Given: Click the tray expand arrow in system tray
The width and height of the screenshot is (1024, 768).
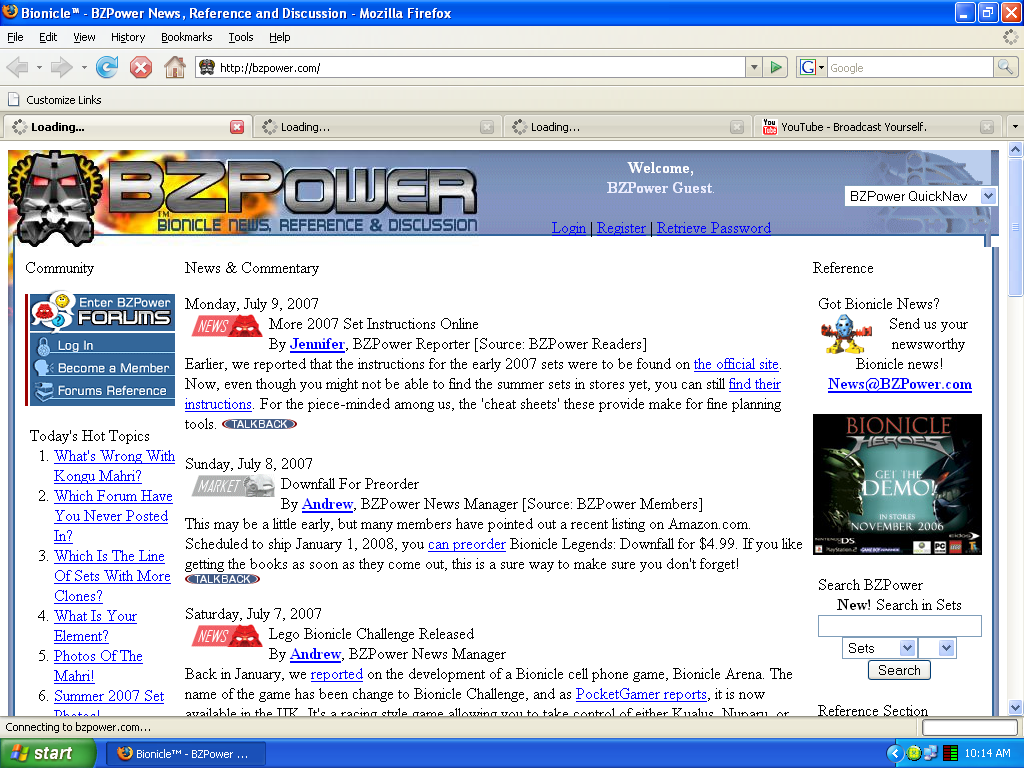Looking at the screenshot, I should pos(895,754).
